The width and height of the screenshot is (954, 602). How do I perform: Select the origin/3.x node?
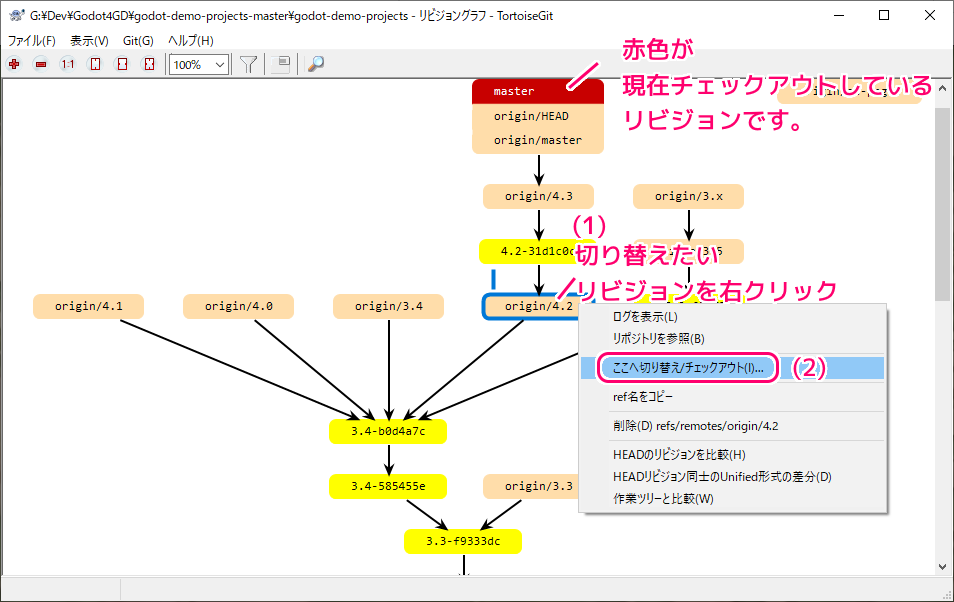coord(689,197)
